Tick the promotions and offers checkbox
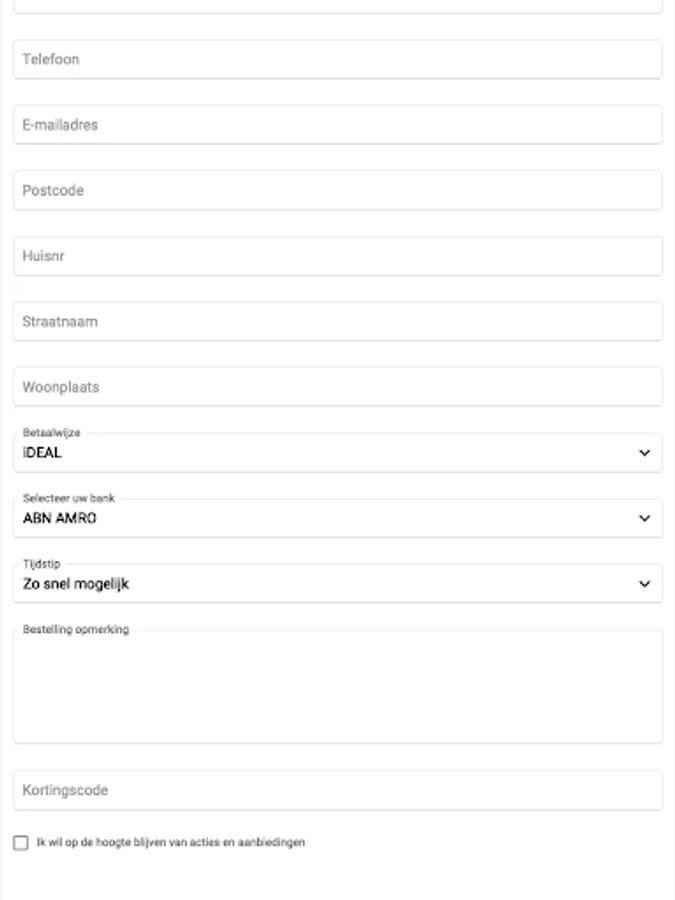Viewport: 675px width, 900px height. 21,843
